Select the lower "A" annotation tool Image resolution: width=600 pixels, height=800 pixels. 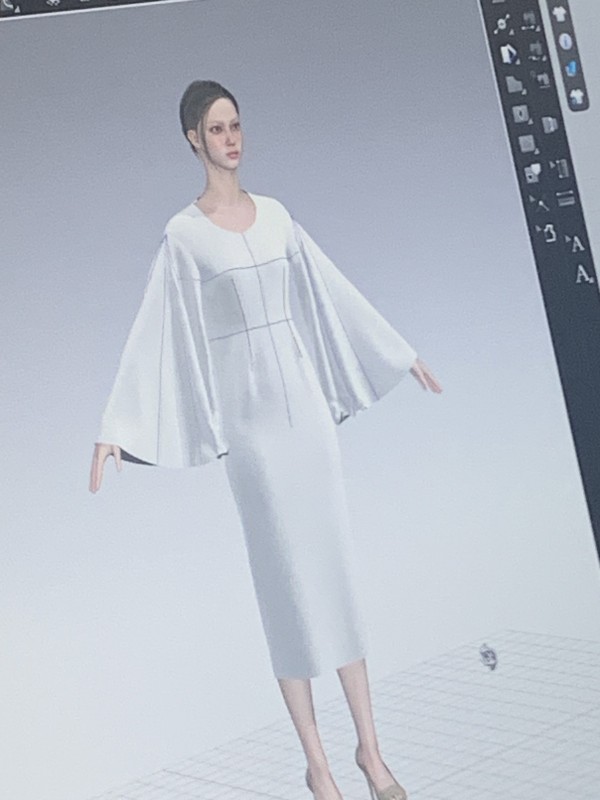coord(584,275)
